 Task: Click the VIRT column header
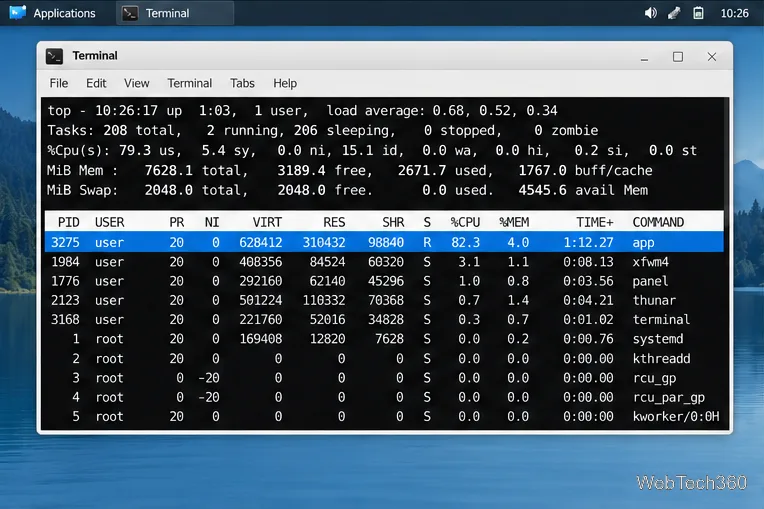click(267, 222)
